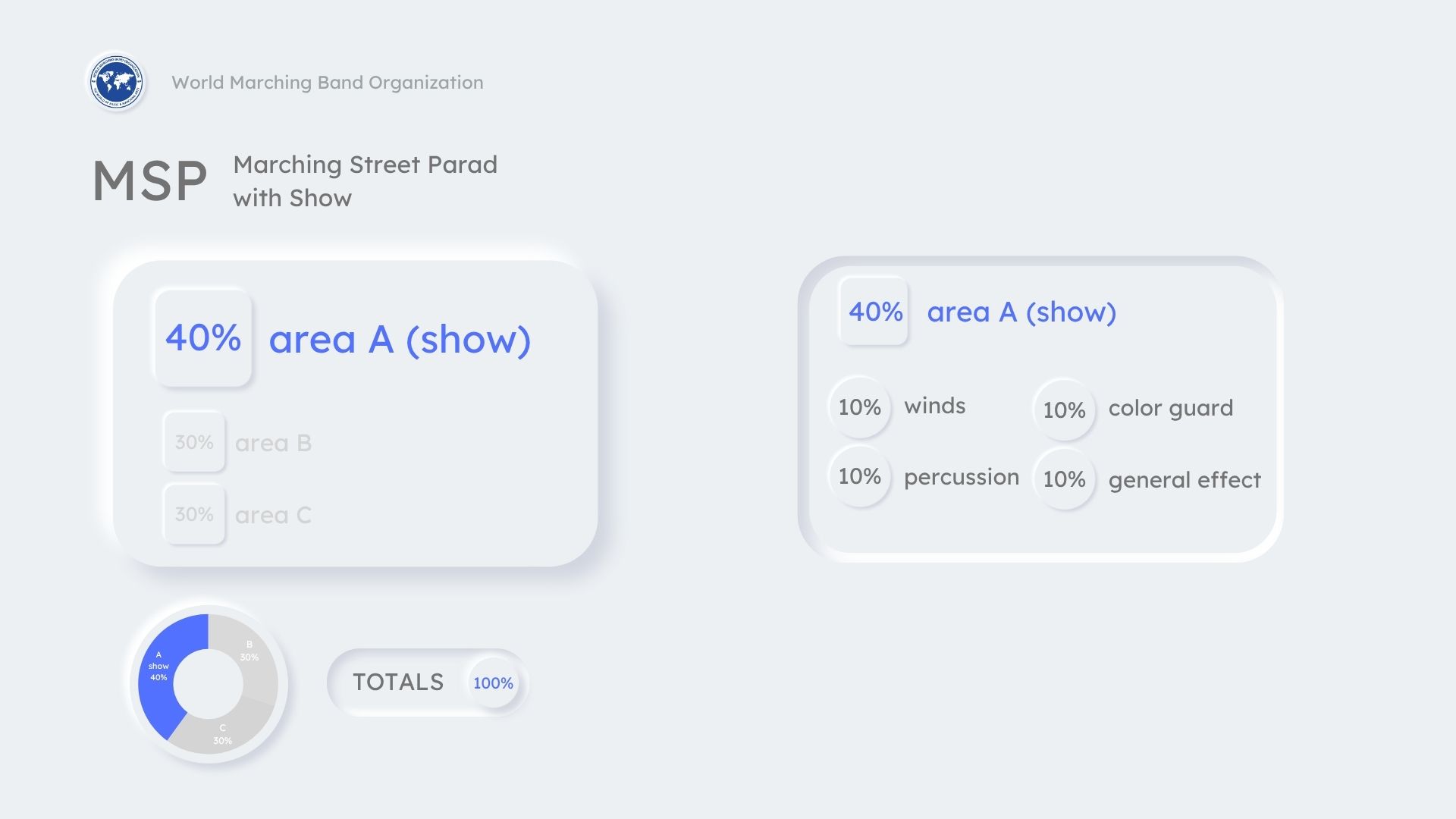Click the MSP heading

tap(149, 181)
